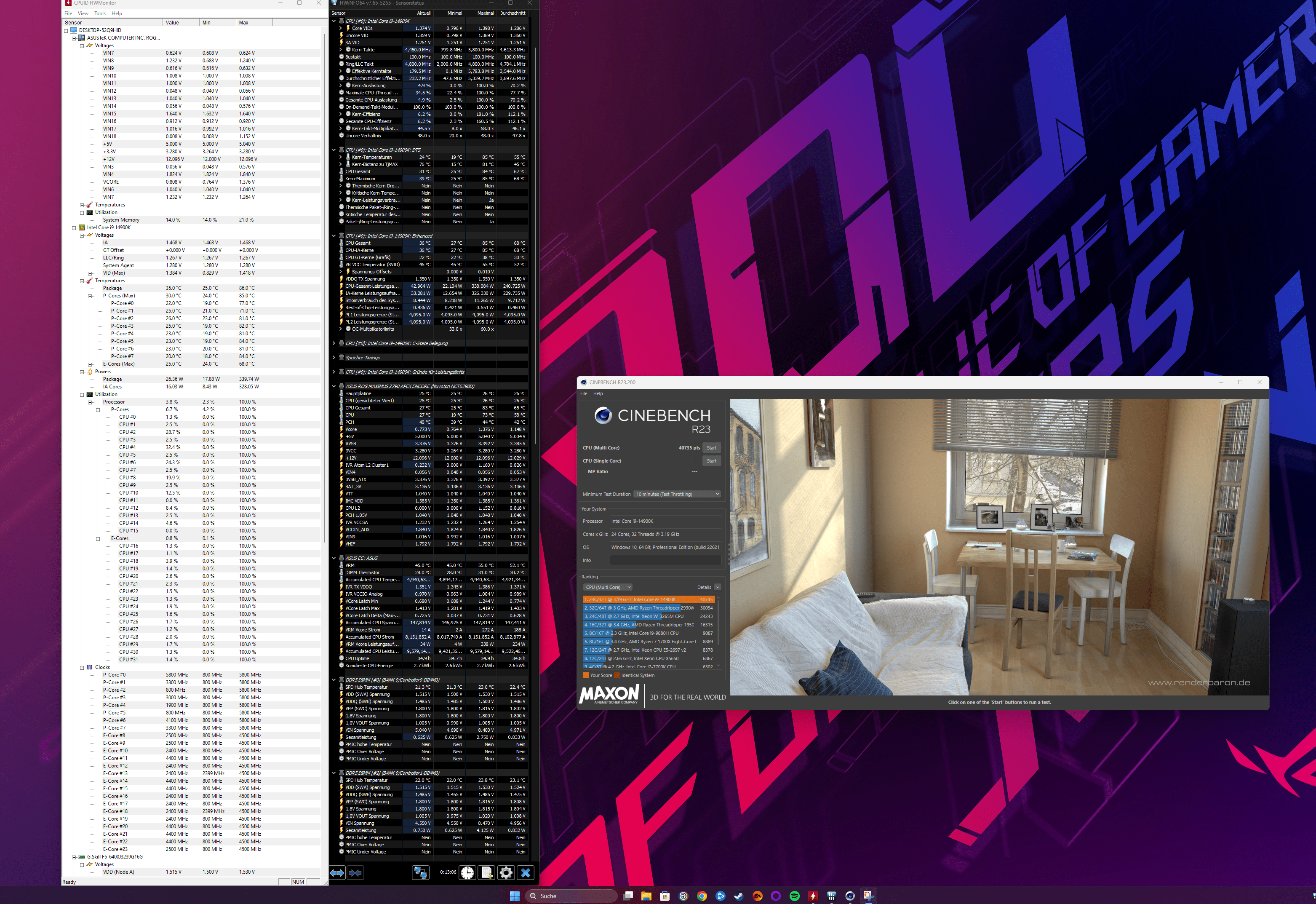1316x904 pixels.
Task: Click Snipping Tool taskbar icon
Action: (868, 896)
